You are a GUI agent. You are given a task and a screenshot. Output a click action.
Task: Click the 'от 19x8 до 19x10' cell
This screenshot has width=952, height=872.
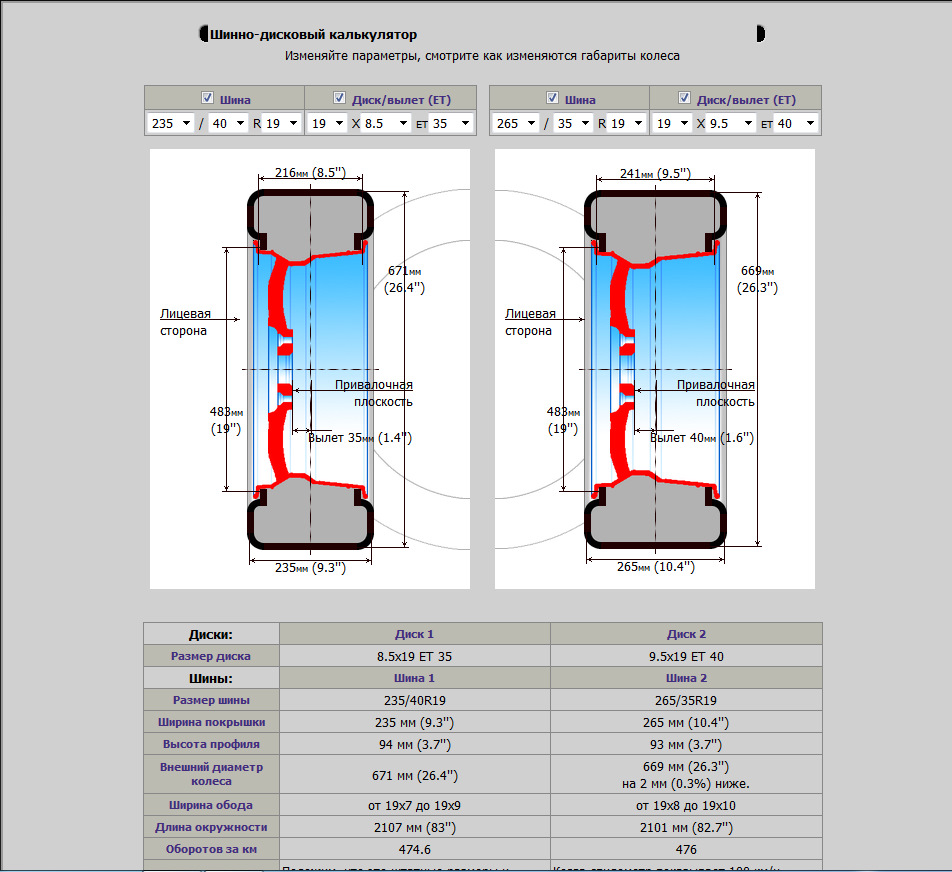pos(687,806)
